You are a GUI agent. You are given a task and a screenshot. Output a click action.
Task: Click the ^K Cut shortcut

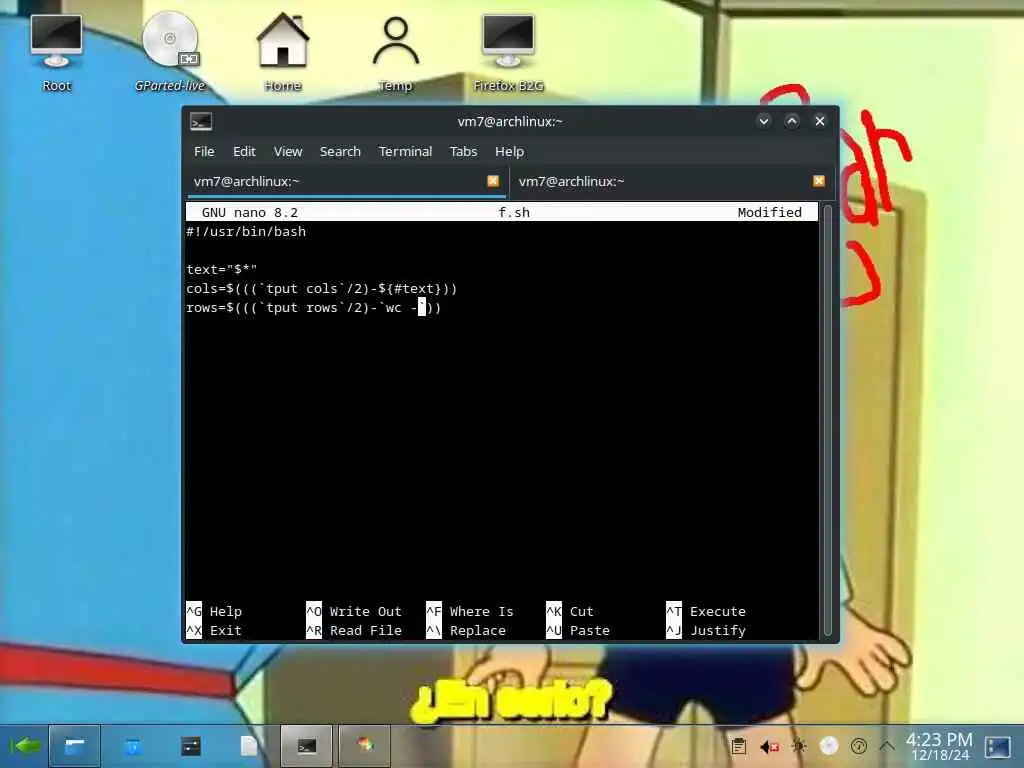click(x=570, y=612)
